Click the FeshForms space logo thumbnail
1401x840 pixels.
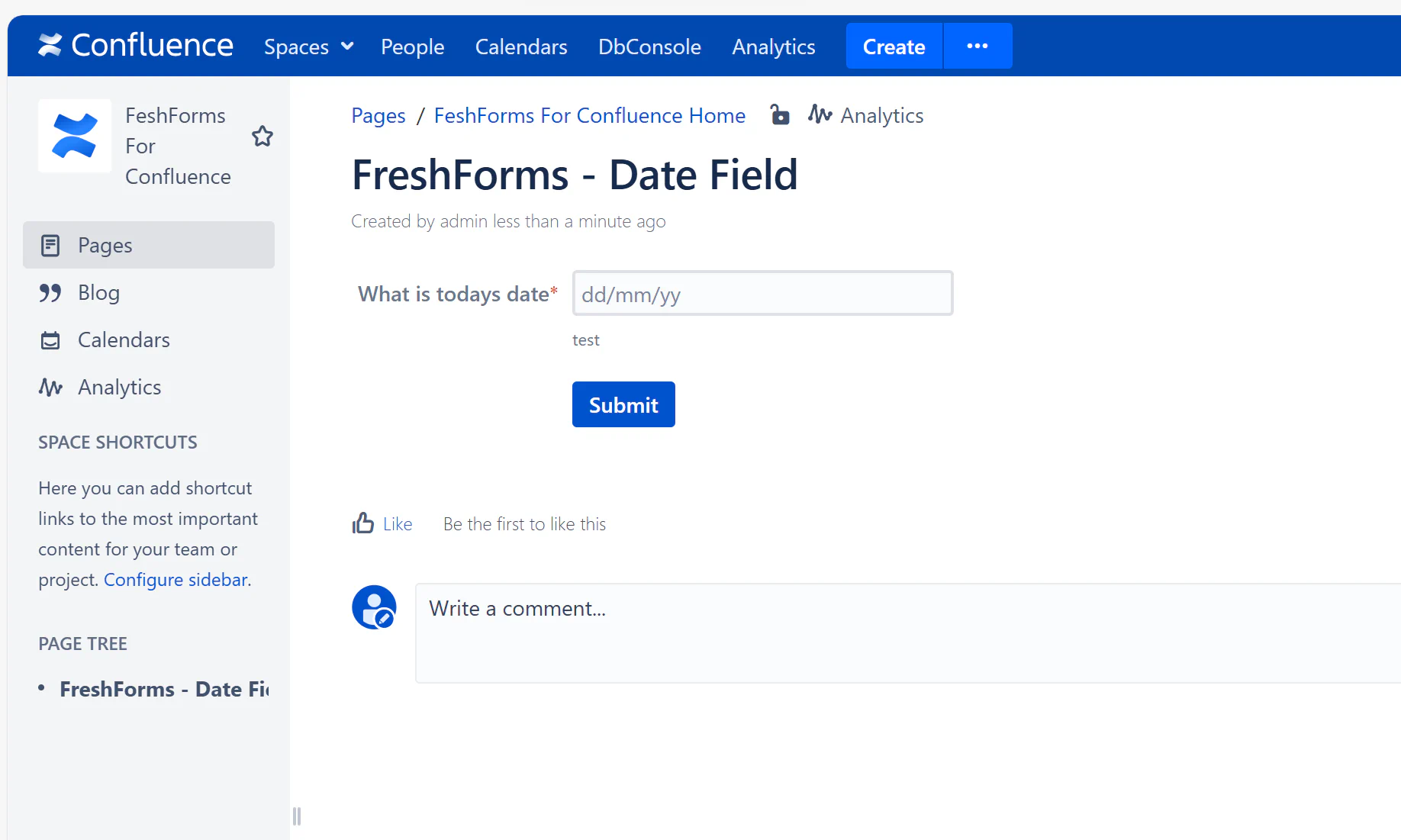(x=75, y=136)
